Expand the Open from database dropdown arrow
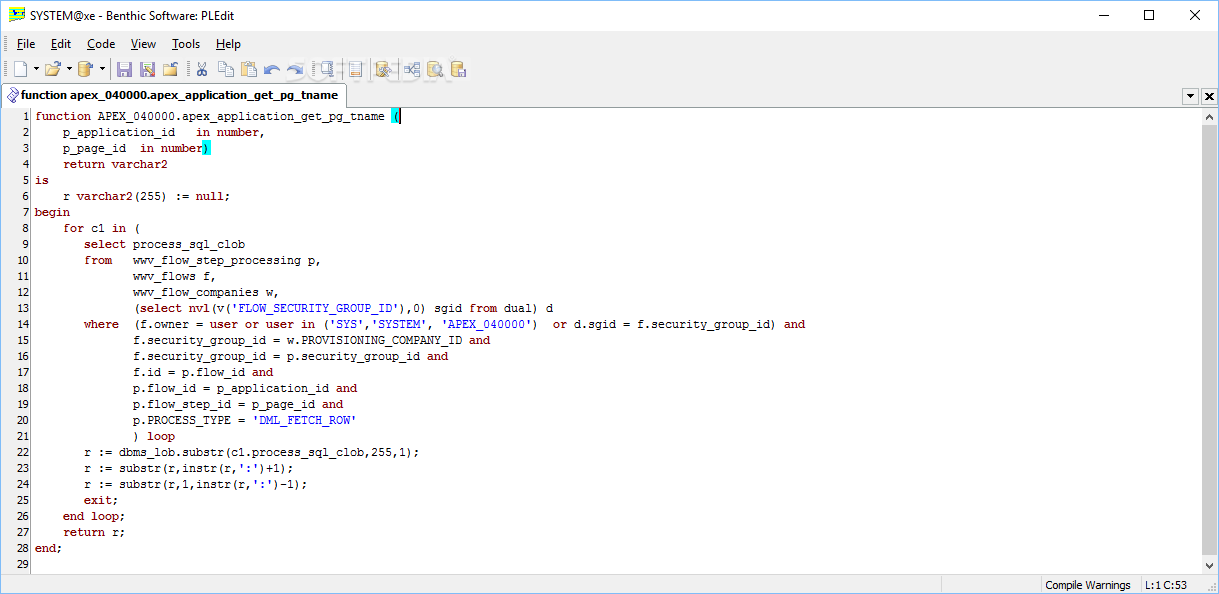This screenshot has height=594, width=1219. [102, 69]
